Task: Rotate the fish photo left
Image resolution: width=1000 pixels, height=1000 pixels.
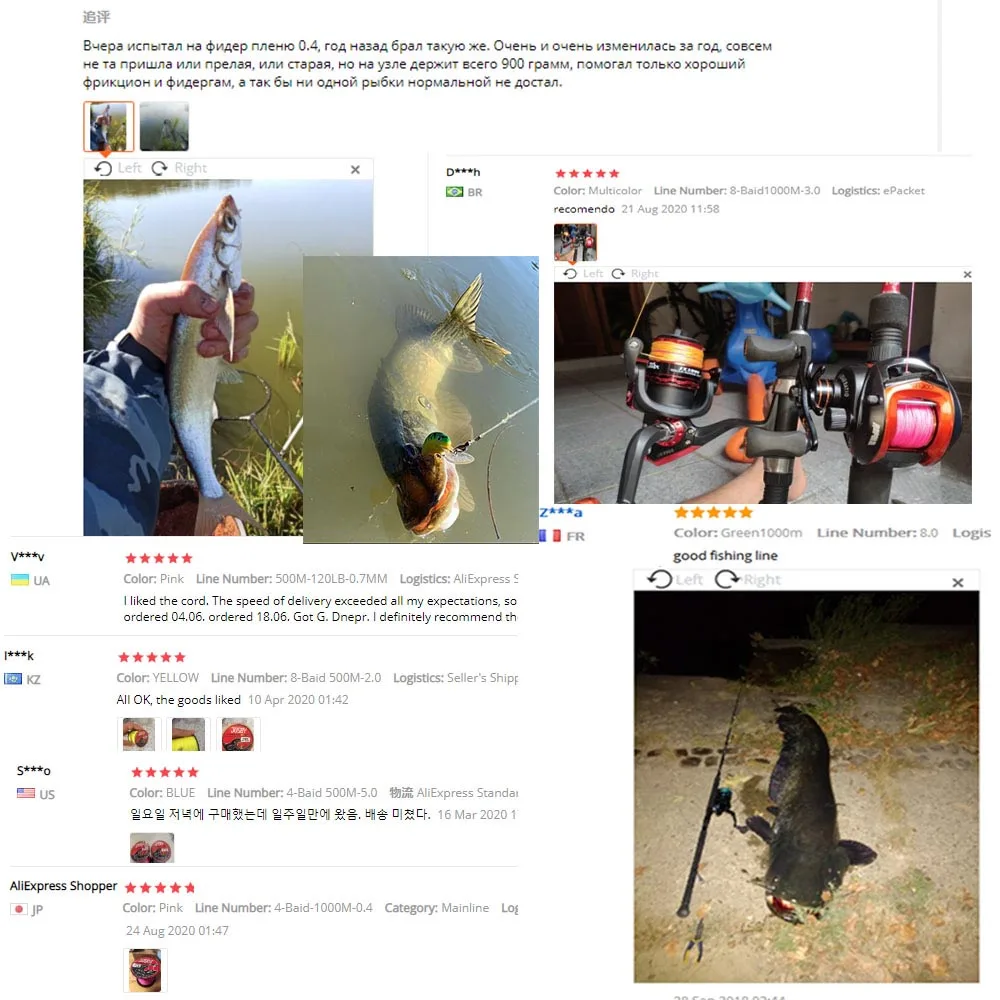Action: click(x=118, y=168)
